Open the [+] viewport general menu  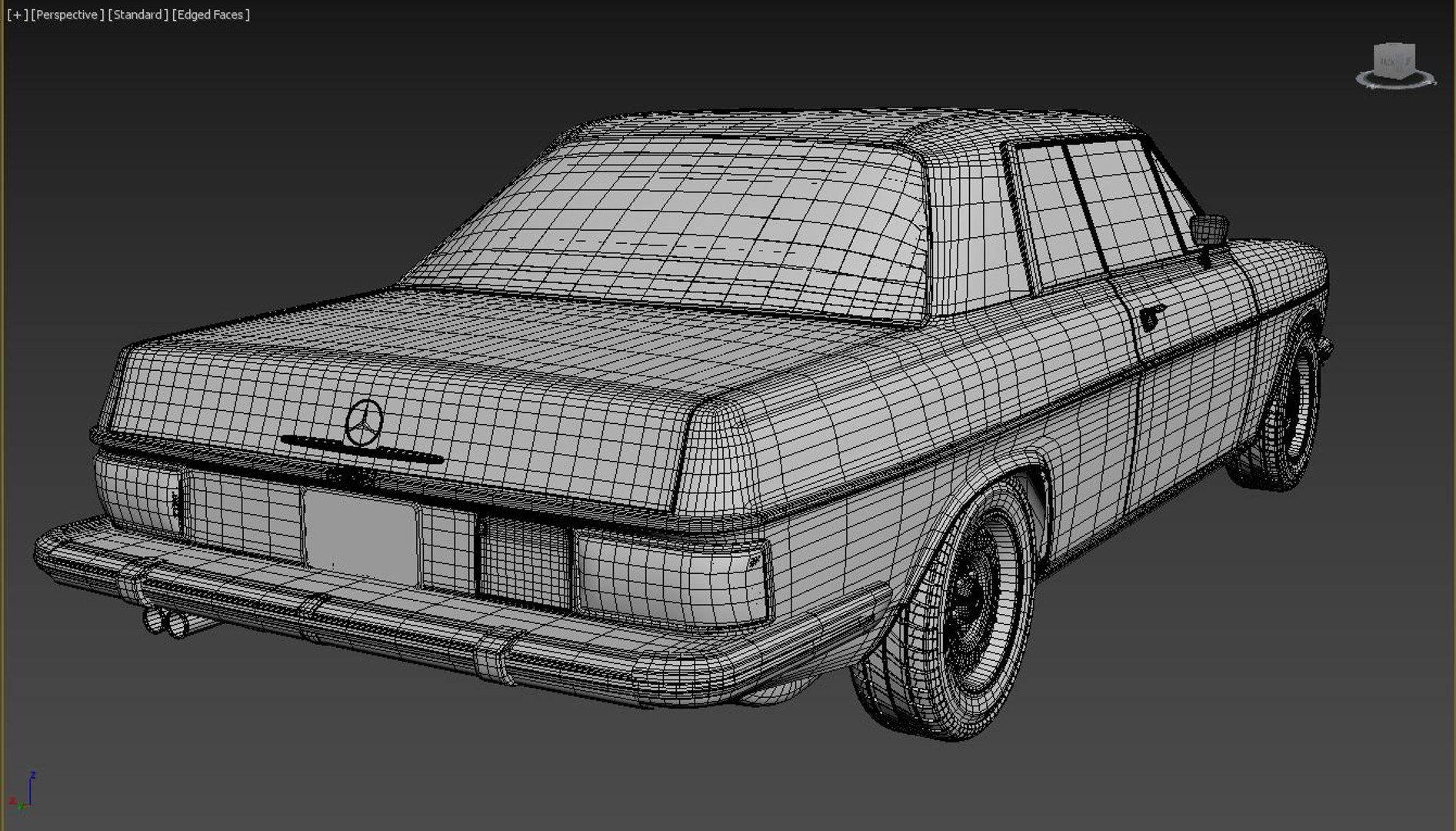coord(17,15)
